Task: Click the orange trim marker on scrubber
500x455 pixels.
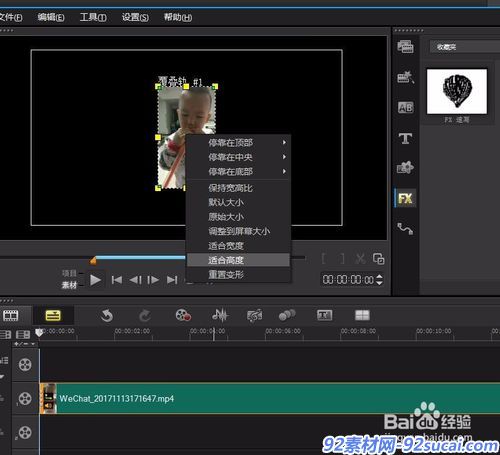Action: [x=93, y=261]
